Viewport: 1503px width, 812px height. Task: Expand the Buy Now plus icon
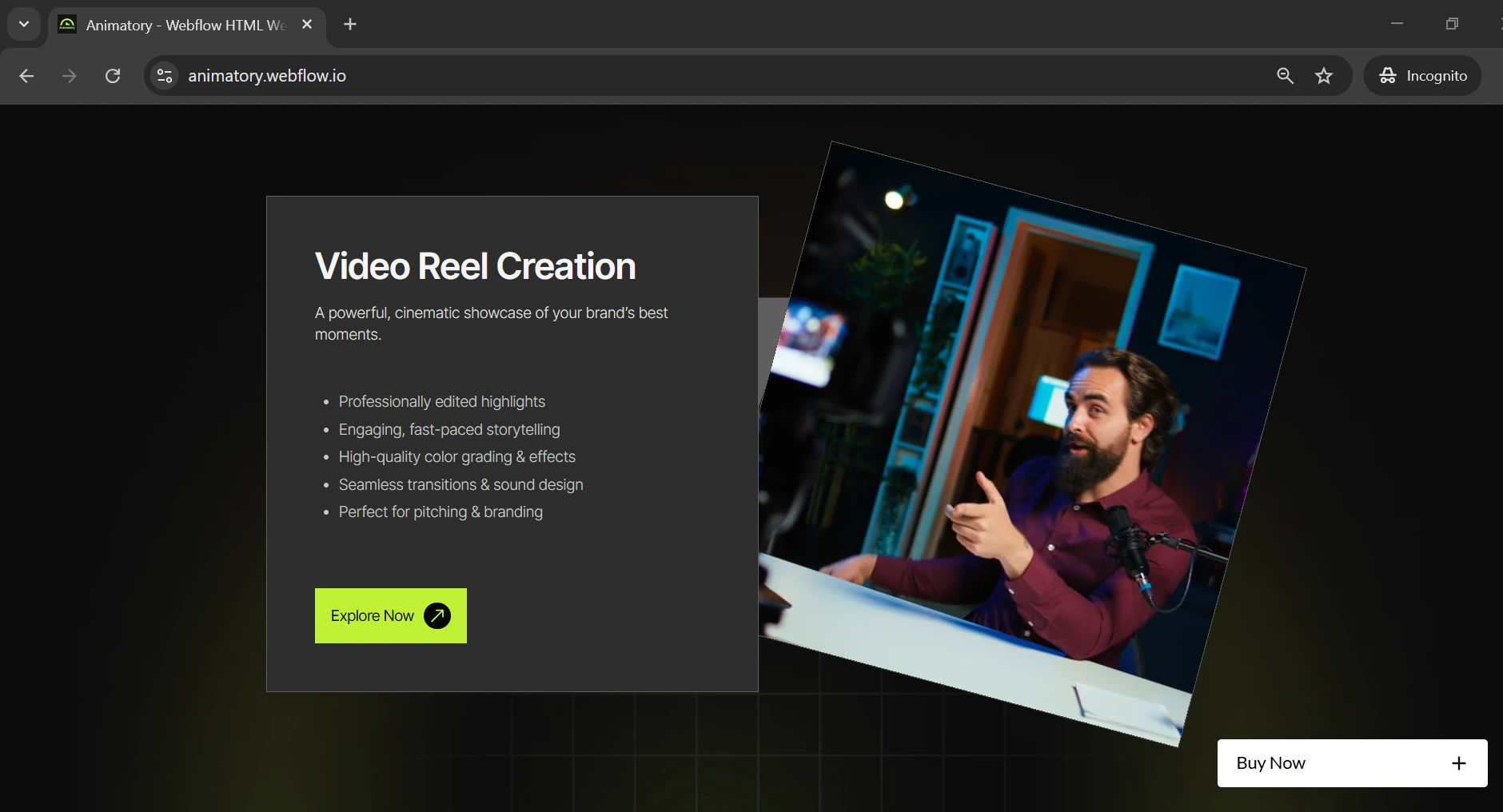(1459, 763)
